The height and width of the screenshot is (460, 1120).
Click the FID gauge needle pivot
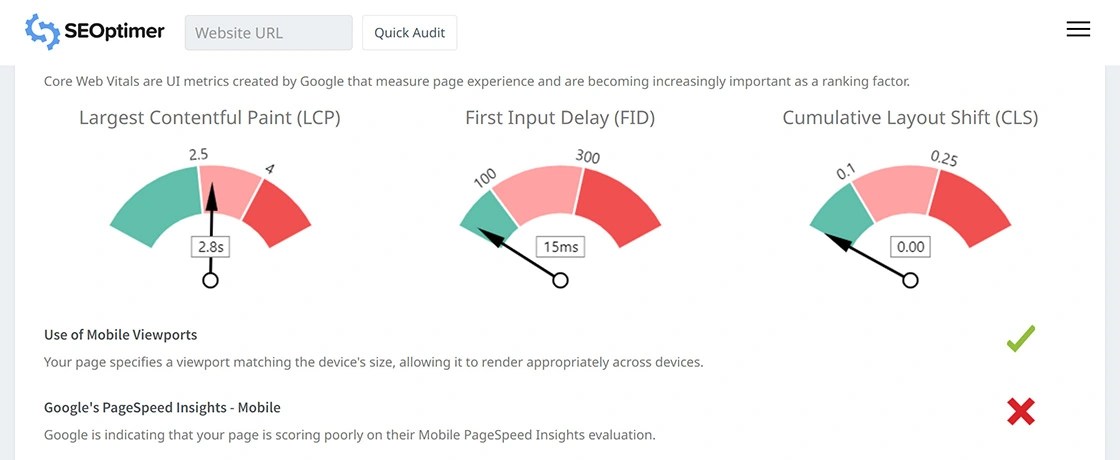coord(560,280)
